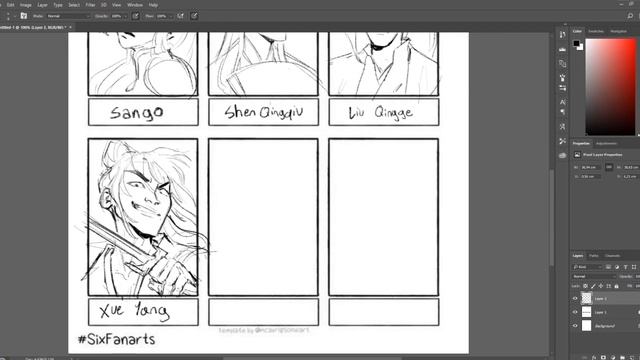Viewport: 640px width, 360px height.
Task: Hide the middle layer via eye icon
Action: tap(575, 312)
